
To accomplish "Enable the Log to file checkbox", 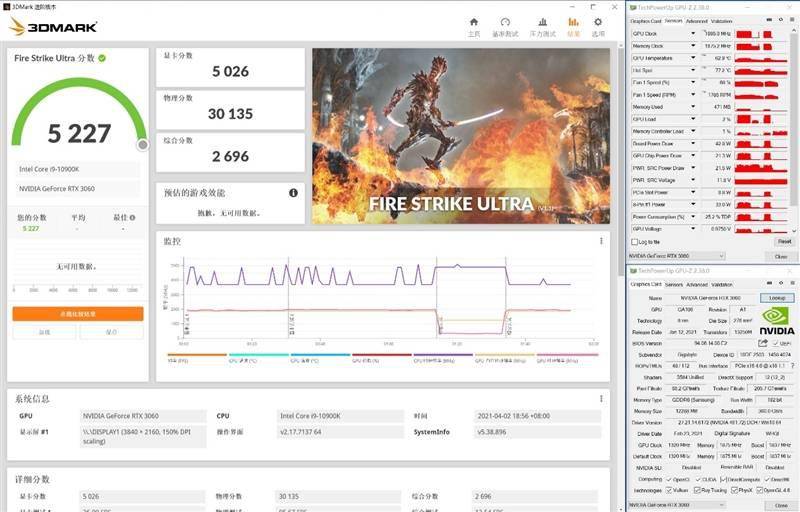I will 634,241.
